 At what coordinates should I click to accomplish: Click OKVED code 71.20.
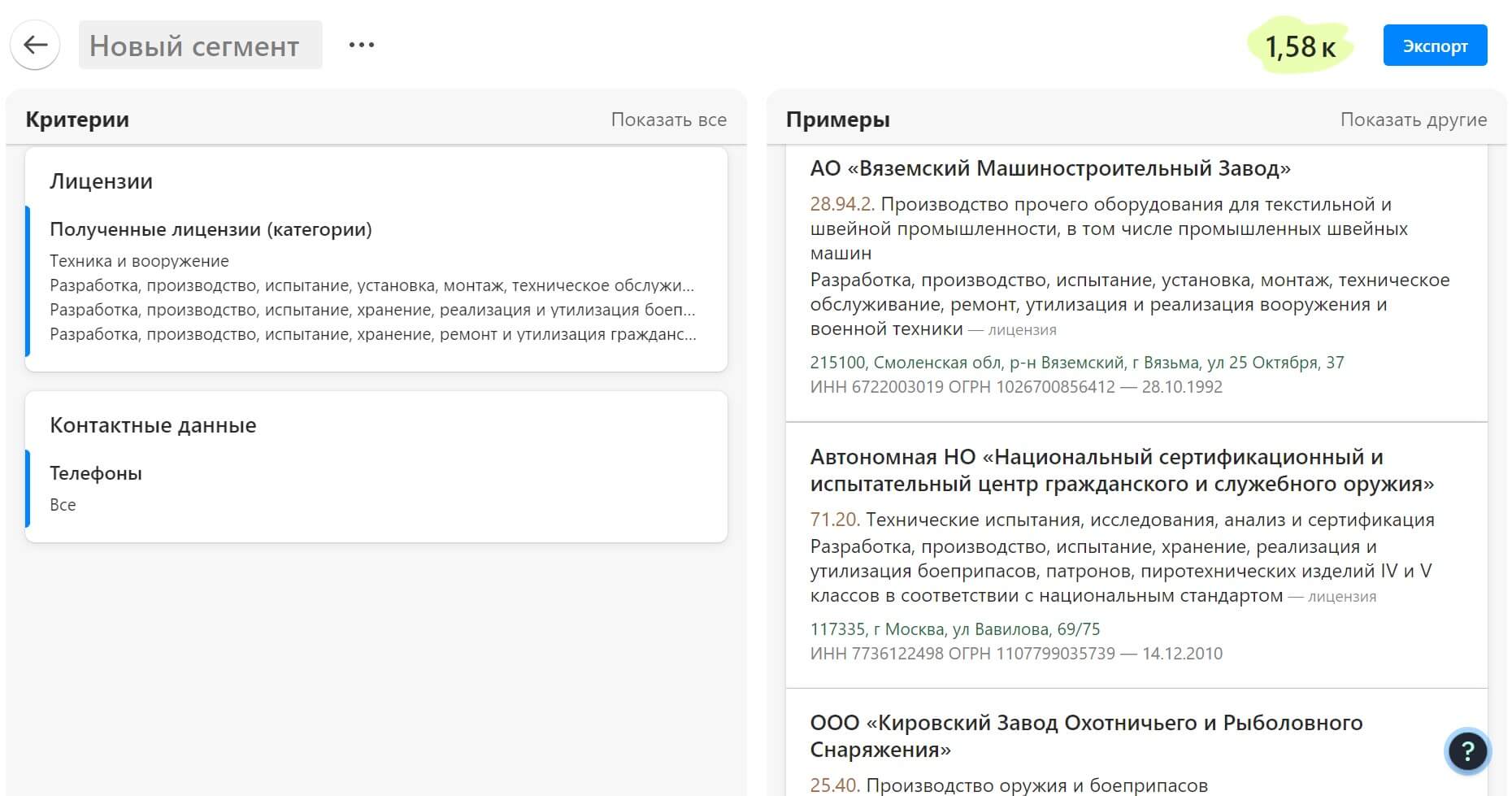click(x=835, y=520)
